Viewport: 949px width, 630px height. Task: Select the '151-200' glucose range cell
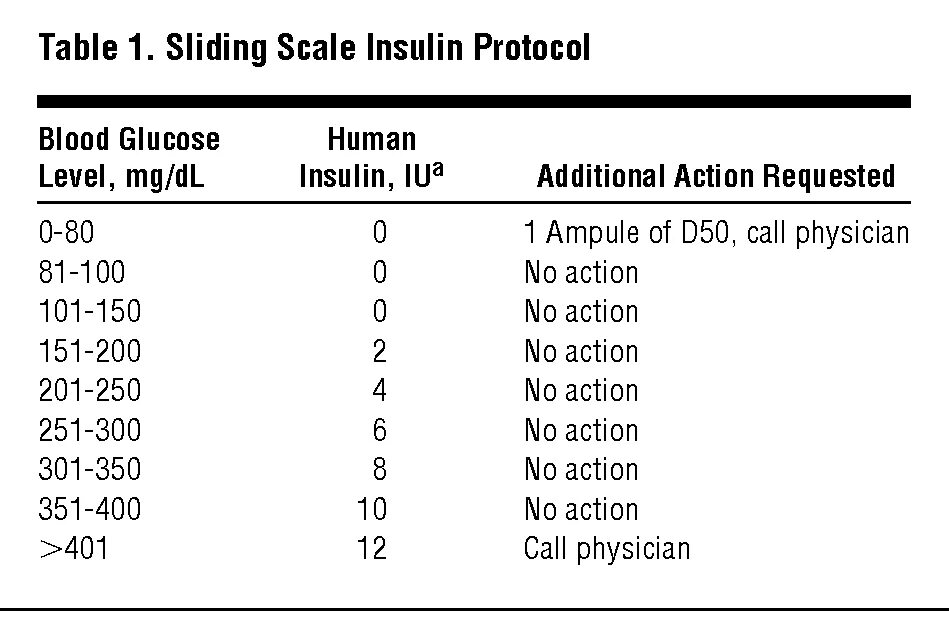click(90, 351)
